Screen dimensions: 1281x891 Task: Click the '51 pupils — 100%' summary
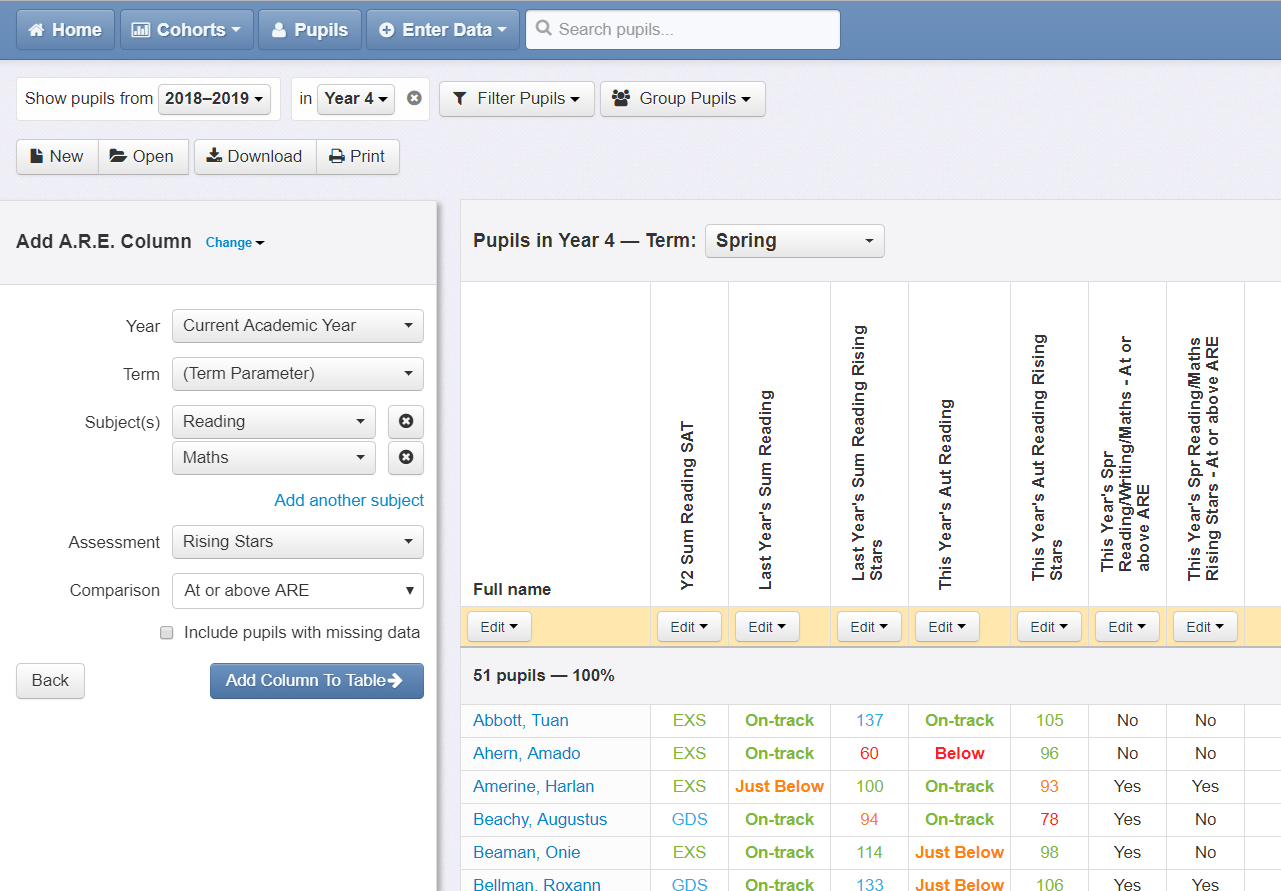point(544,676)
